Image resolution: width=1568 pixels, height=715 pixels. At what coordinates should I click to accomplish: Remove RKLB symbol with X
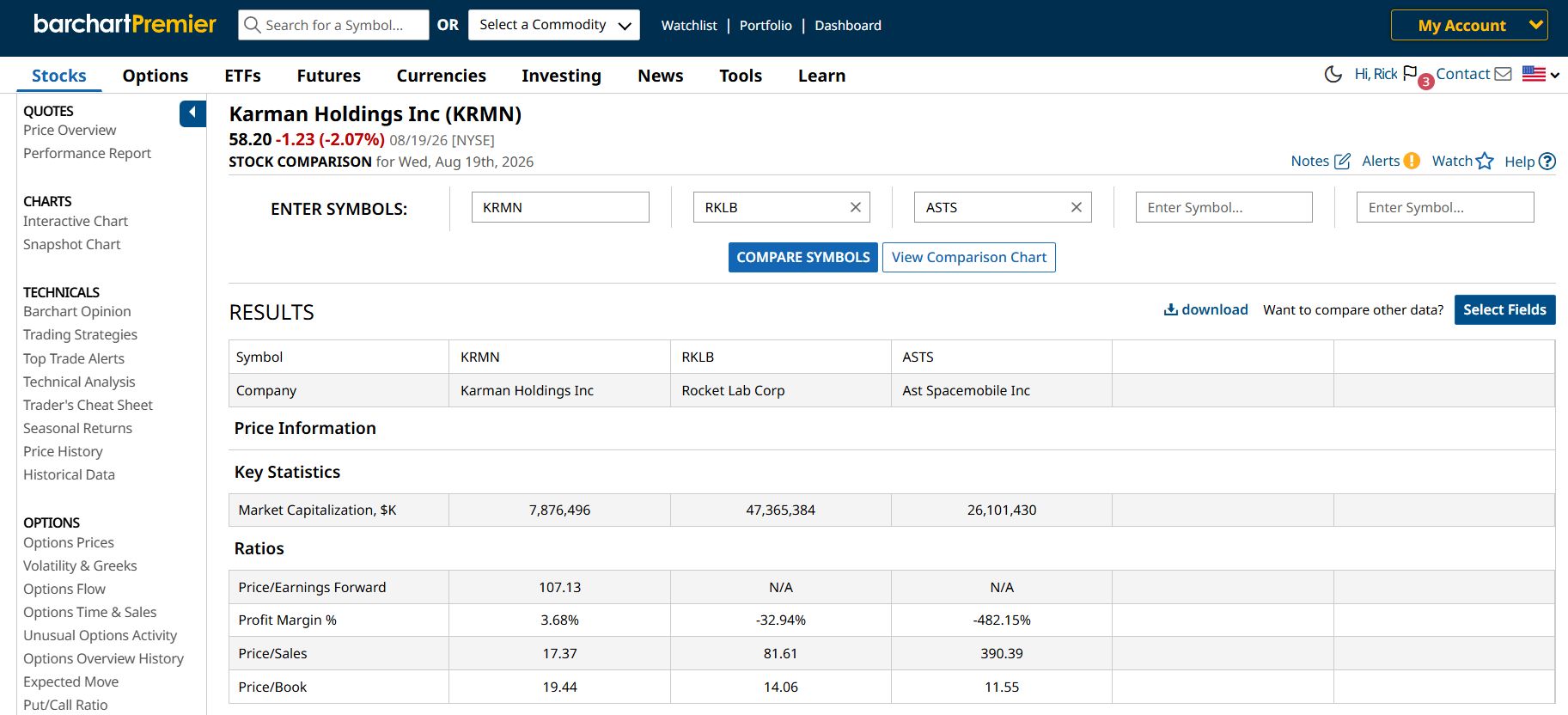[x=855, y=207]
